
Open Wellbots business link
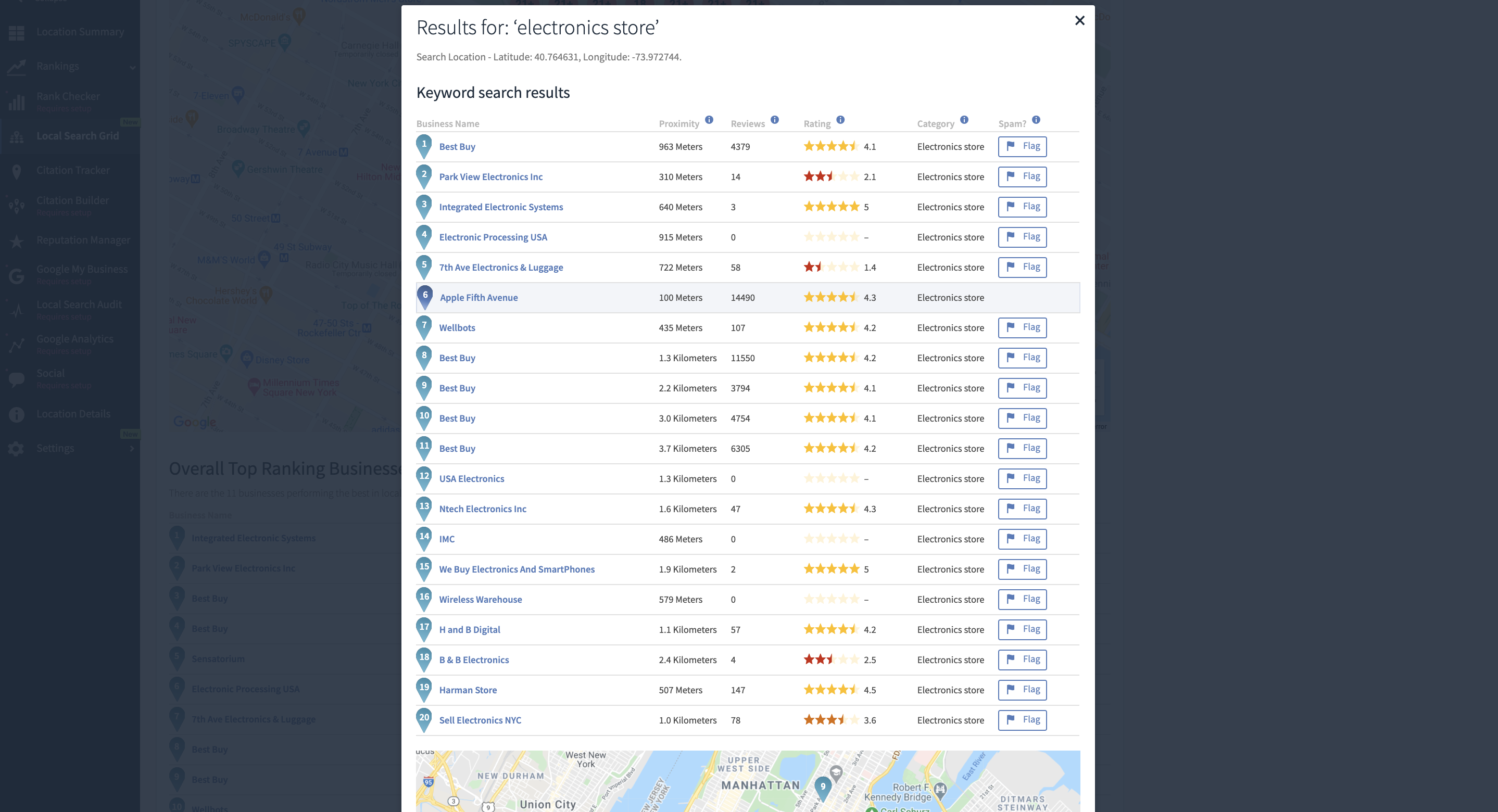(457, 328)
